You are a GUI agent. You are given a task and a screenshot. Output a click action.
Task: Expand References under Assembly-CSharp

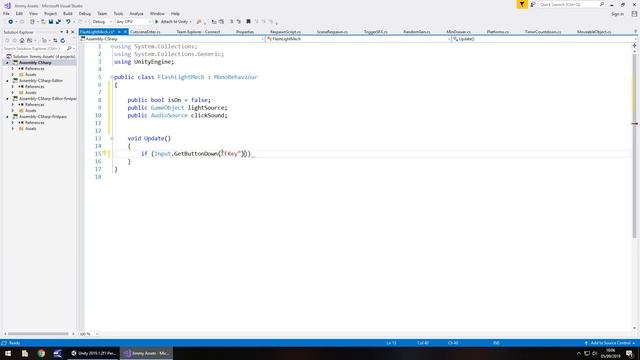coord(13,69)
